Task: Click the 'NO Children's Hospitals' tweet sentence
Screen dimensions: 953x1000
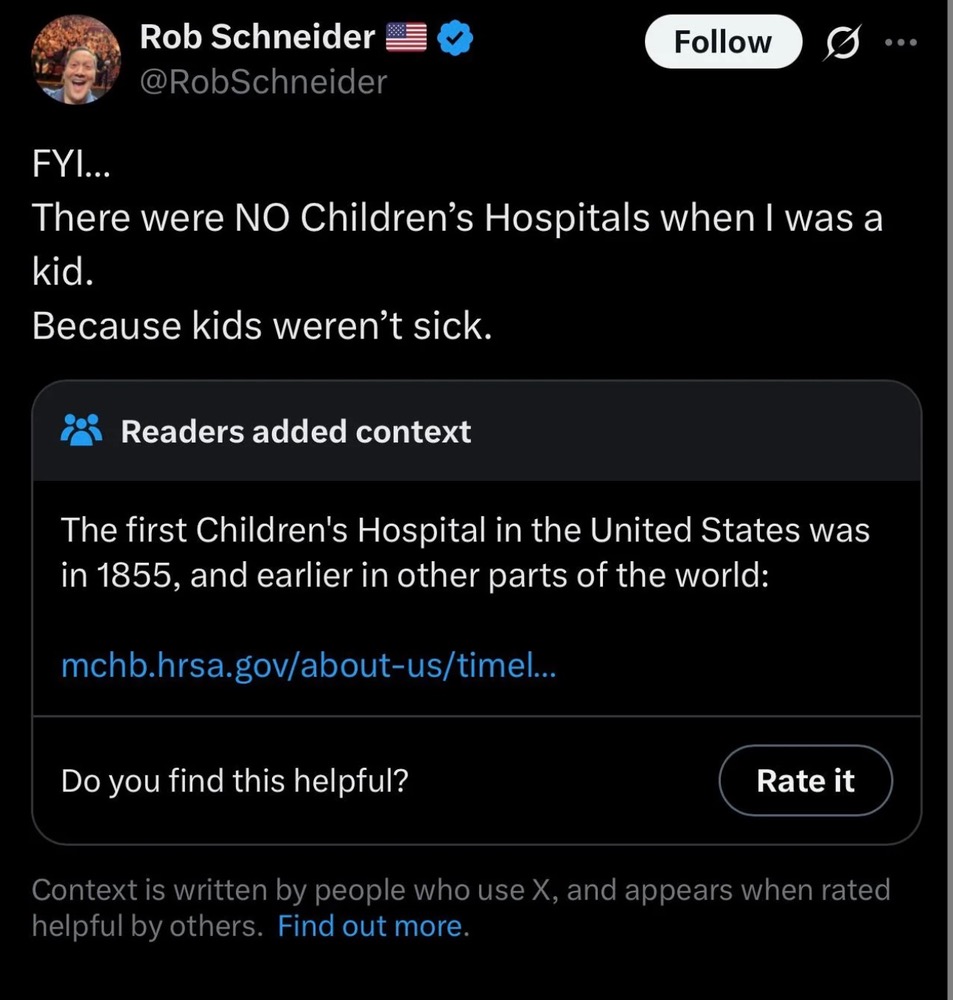Action: [x=457, y=218]
